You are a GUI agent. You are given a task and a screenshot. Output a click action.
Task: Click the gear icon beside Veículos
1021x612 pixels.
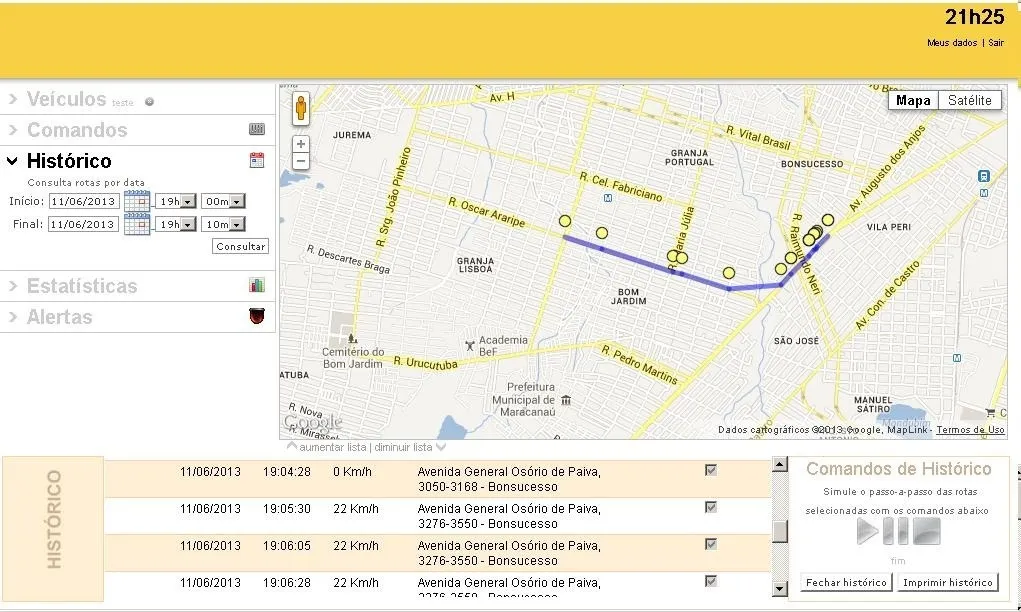click(149, 102)
